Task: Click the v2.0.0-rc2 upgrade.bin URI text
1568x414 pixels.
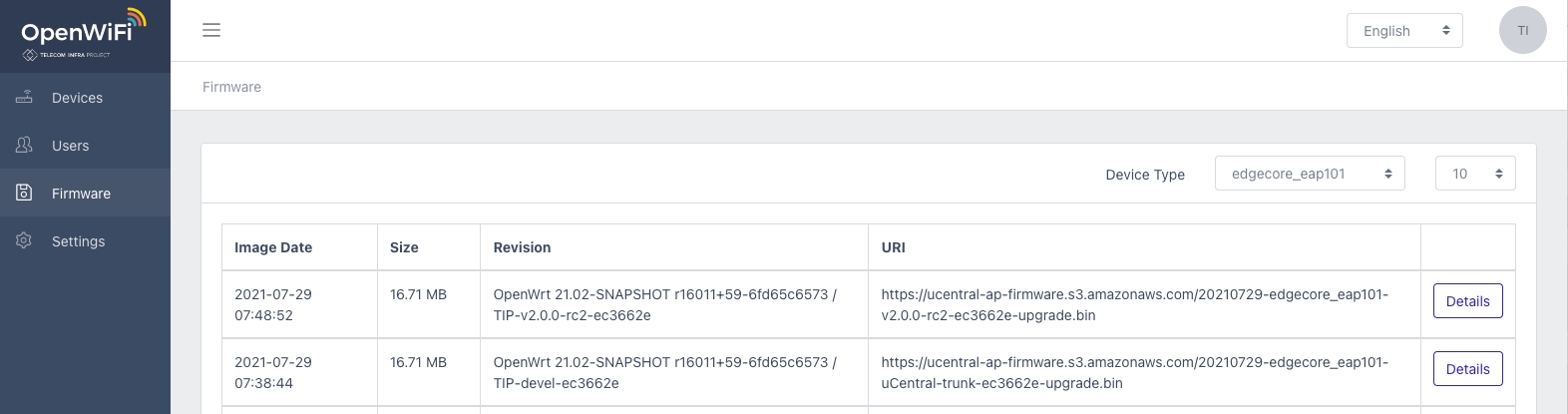Action: [1134, 304]
